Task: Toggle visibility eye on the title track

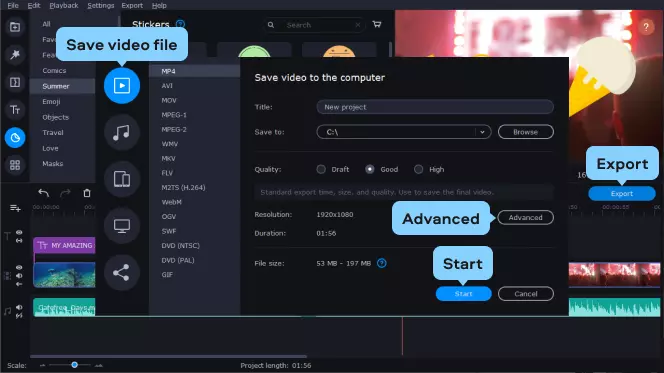Action: point(19,232)
